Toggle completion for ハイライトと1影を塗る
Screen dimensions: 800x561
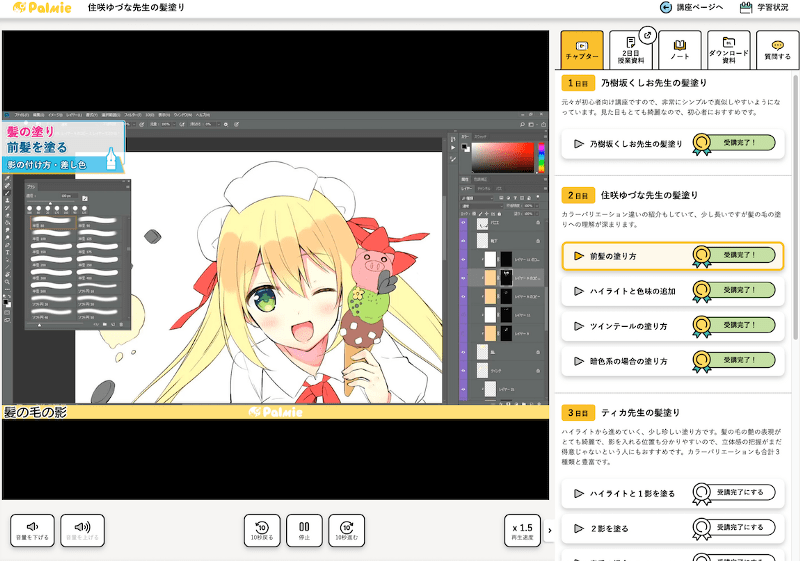click(x=733, y=493)
